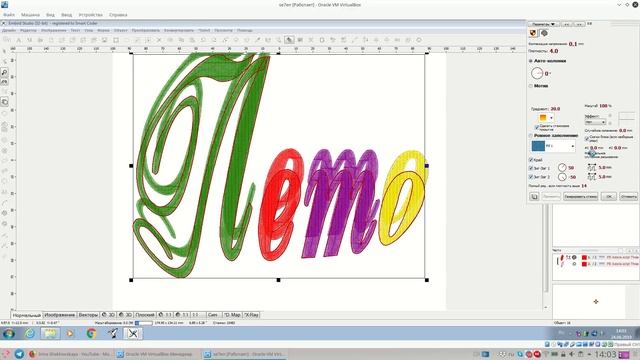Click the Применить button
This screenshot has width=640, height=360.
[551, 197]
